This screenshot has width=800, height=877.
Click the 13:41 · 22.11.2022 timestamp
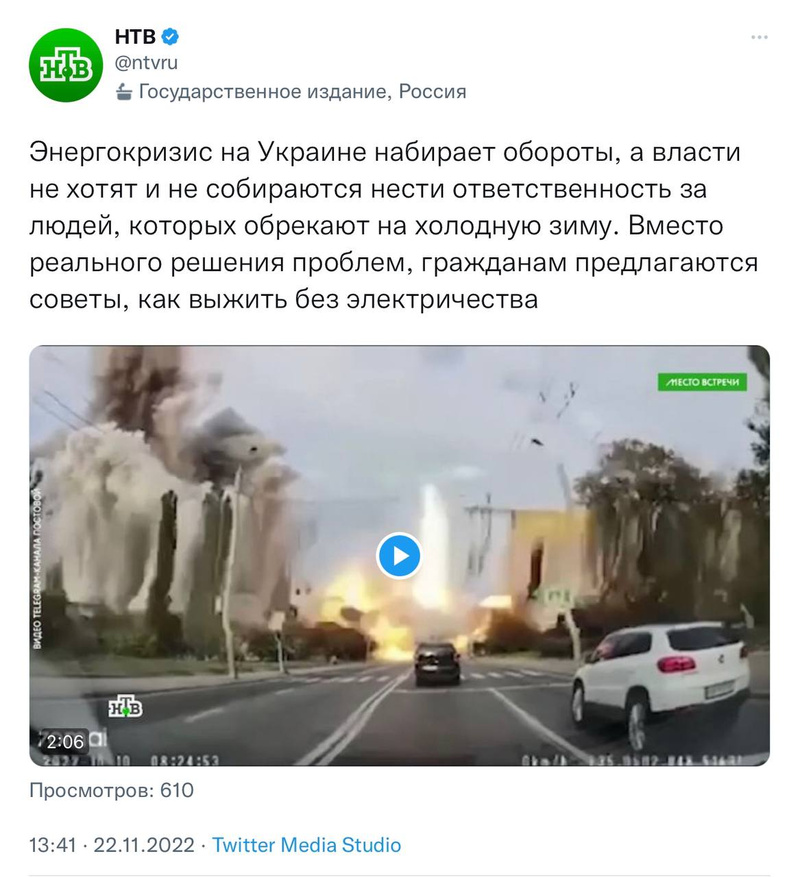point(112,845)
